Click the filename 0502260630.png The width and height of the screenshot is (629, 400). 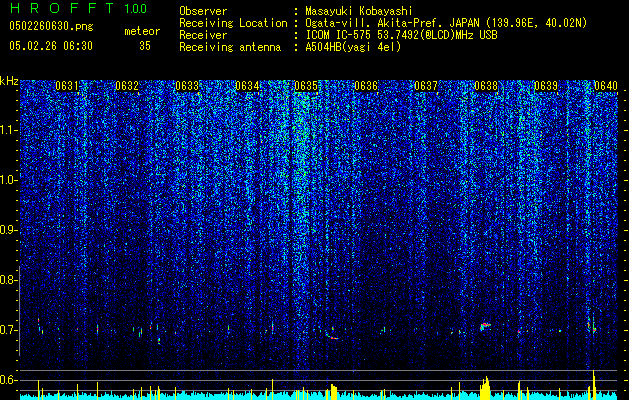(x=51, y=26)
